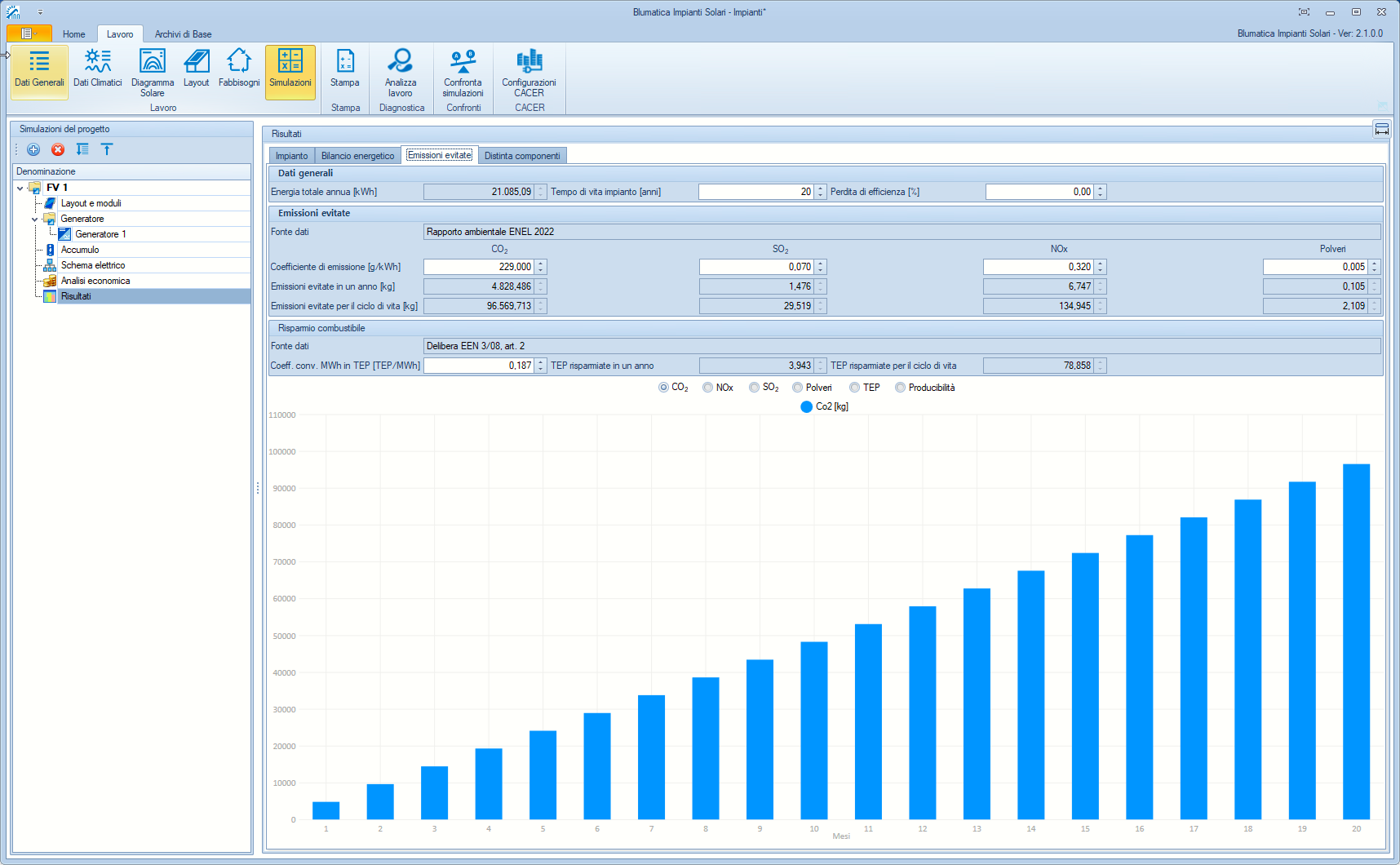Image resolution: width=1400 pixels, height=865 pixels.
Task: Open the Dati Climatici tool
Action: (97, 69)
